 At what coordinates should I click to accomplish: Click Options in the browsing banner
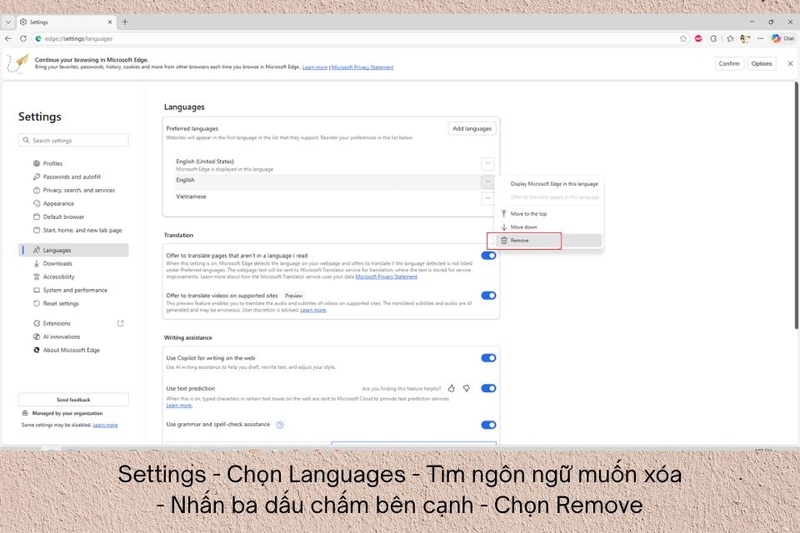(761, 64)
